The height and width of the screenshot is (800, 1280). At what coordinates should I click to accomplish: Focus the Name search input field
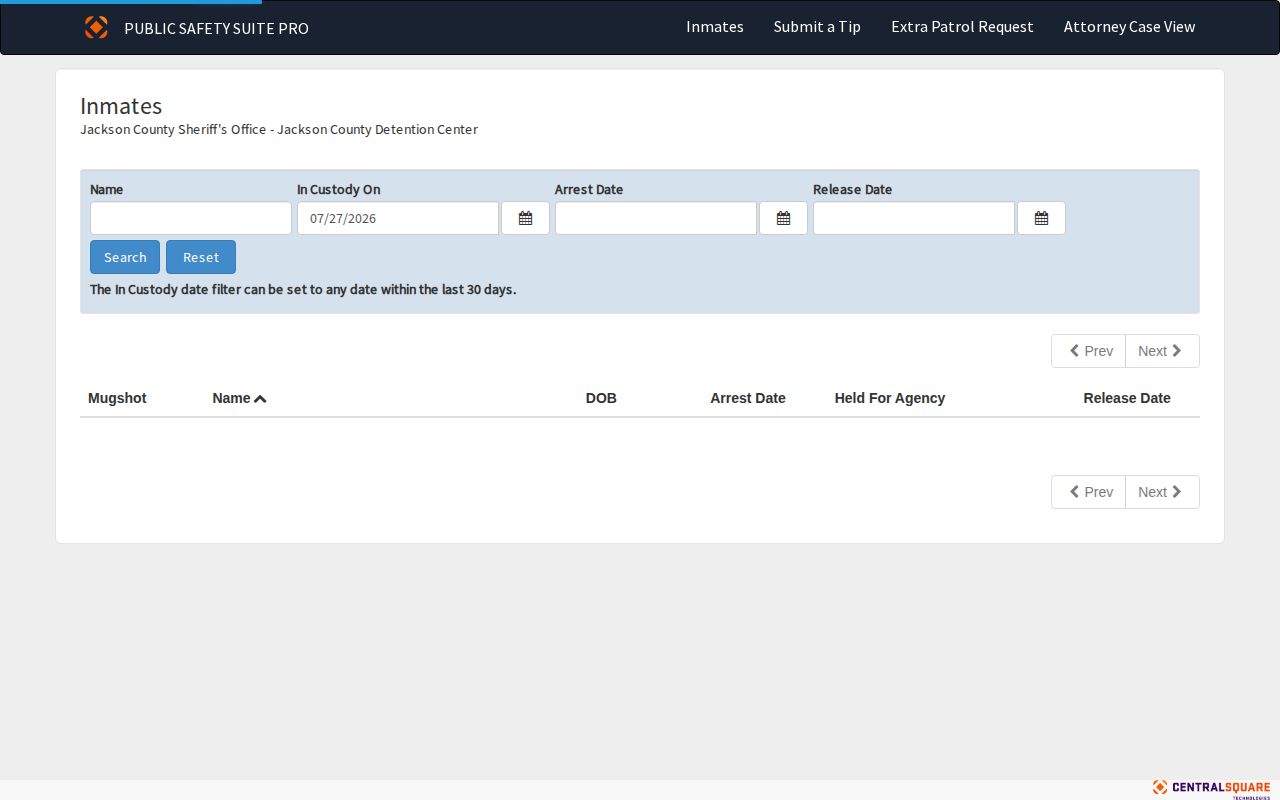click(x=191, y=218)
